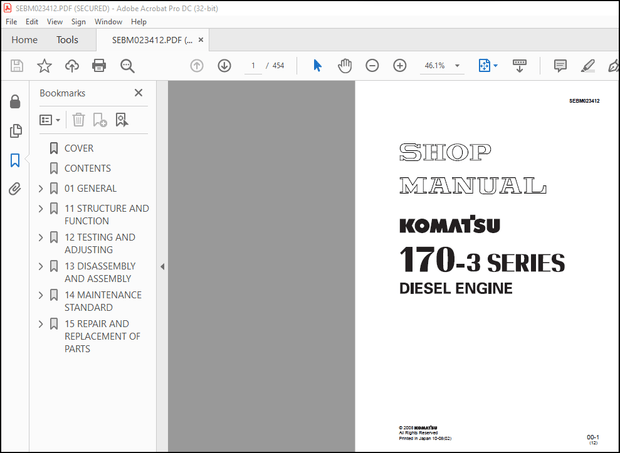The width and height of the screenshot is (620, 453).
Task: Select the arrow Selection tool
Action: (x=317, y=66)
